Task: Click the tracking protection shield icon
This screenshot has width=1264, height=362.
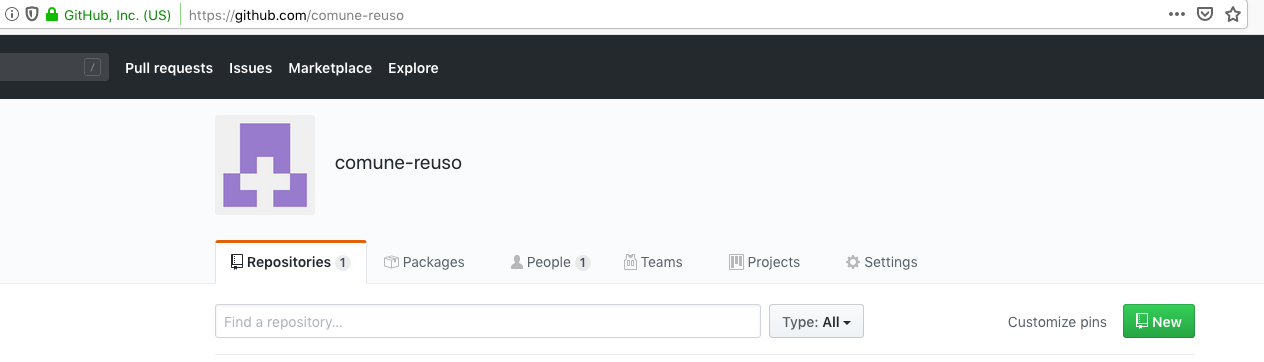Action: click(x=32, y=15)
